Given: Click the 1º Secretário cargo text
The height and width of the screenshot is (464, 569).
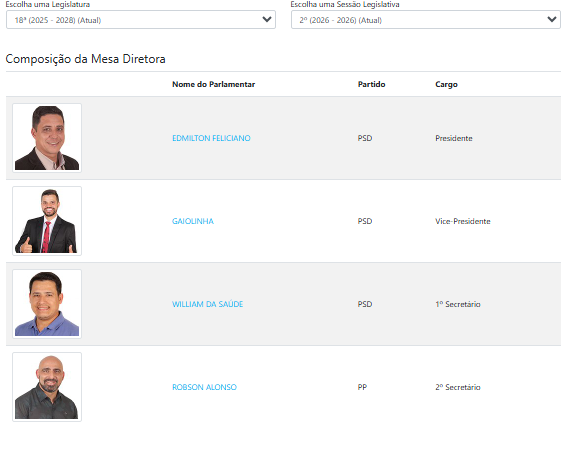Looking at the screenshot, I should [458, 304].
